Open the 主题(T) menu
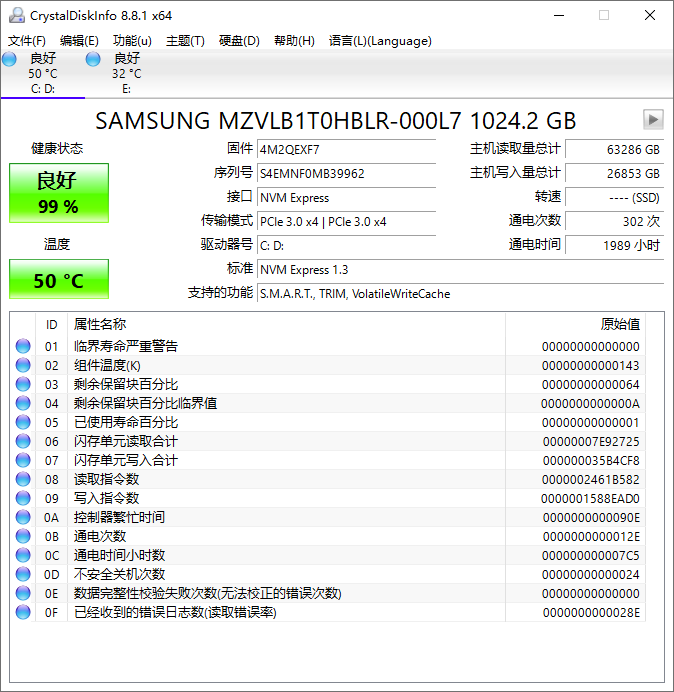Viewport: 674px width, 692px height. click(185, 41)
